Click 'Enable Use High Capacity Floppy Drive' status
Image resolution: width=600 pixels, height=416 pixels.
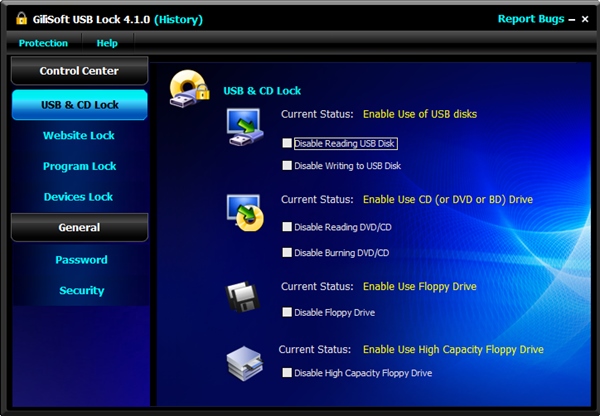click(453, 349)
